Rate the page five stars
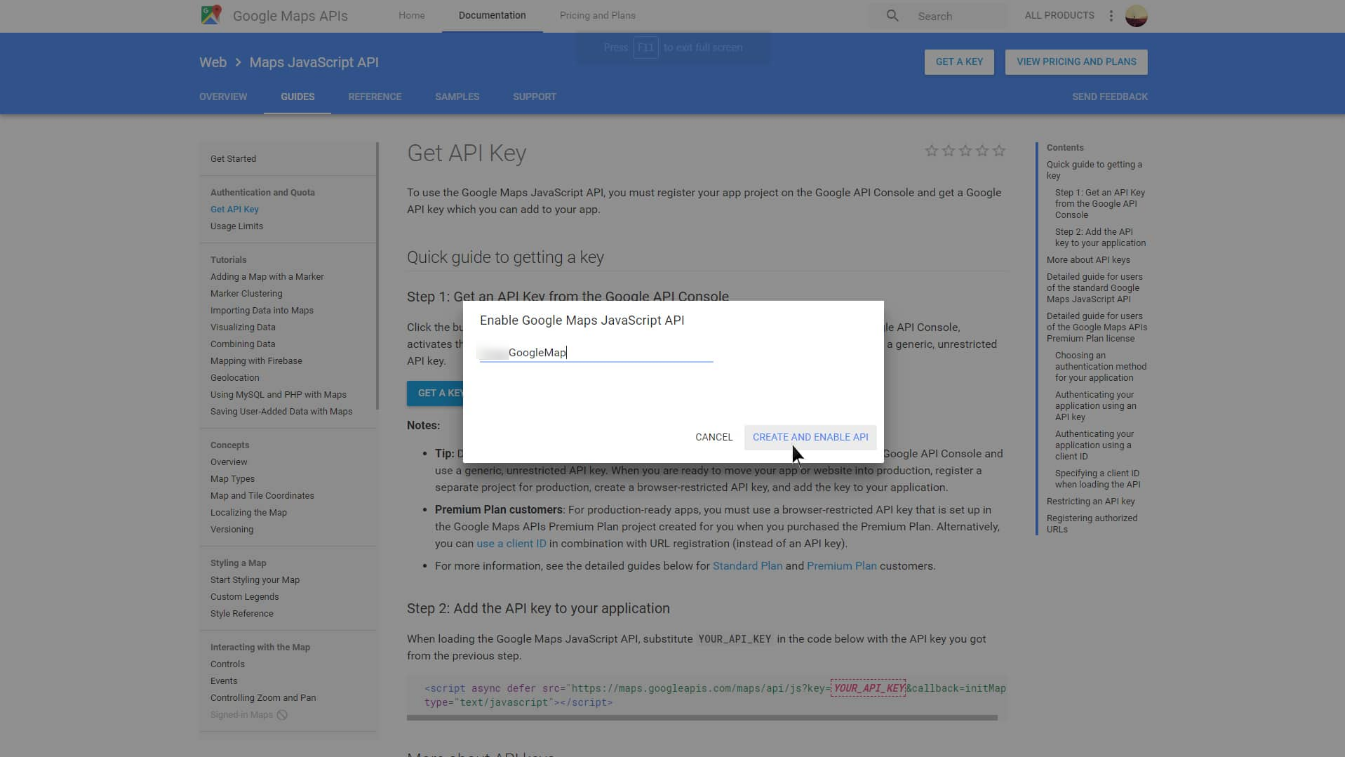This screenshot has height=757, width=1345. 999,151
